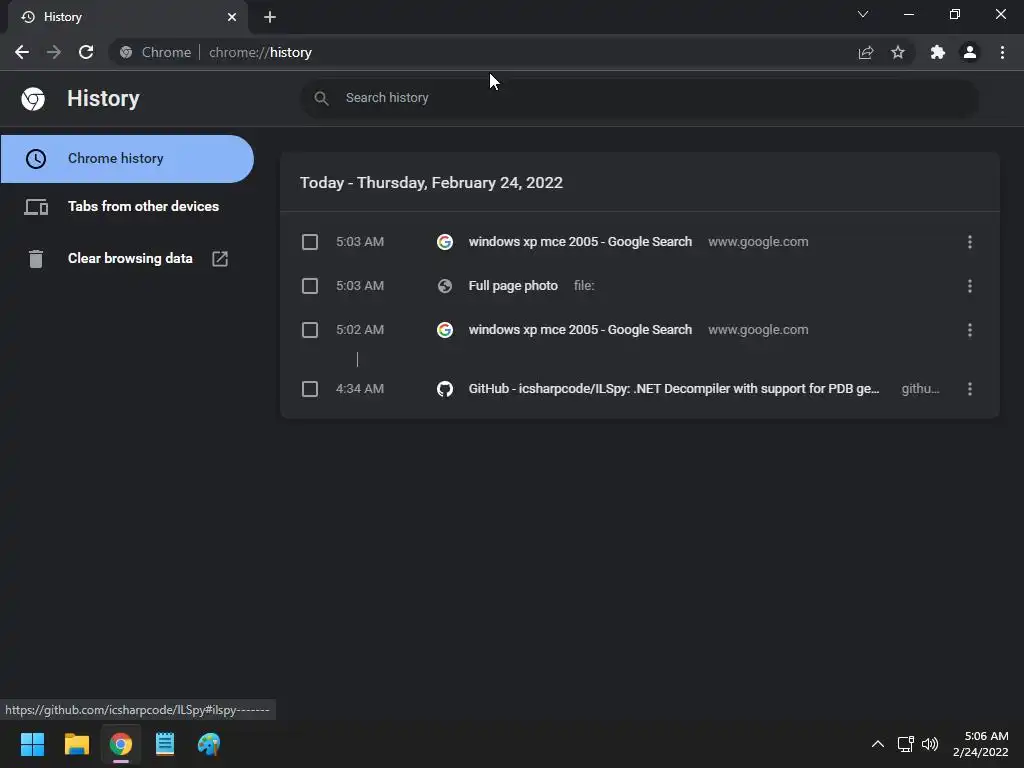This screenshot has height=768, width=1024.
Task: Open the Full page photo history link
Action: (513, 285)
